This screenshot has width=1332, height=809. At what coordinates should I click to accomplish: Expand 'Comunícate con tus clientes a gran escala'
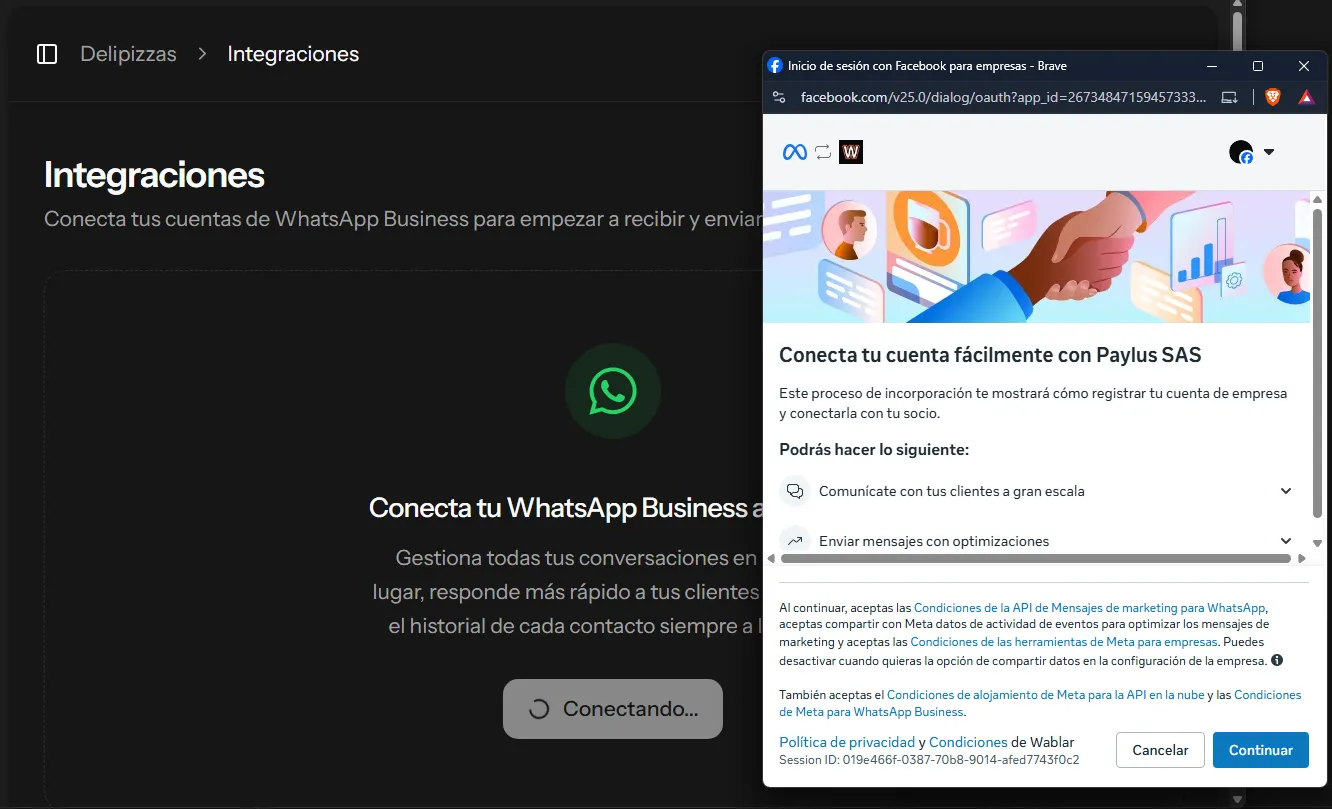(1036, 491)
